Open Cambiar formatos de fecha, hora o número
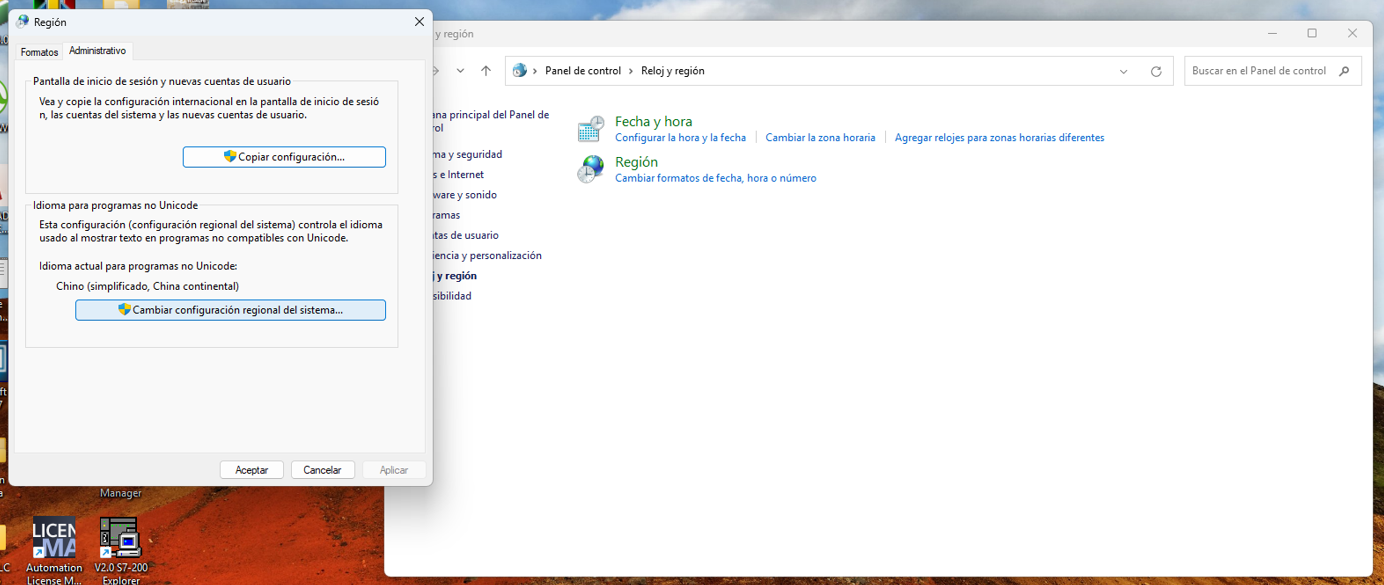This screenshot has width=1384, height=585. pos(715,178)
